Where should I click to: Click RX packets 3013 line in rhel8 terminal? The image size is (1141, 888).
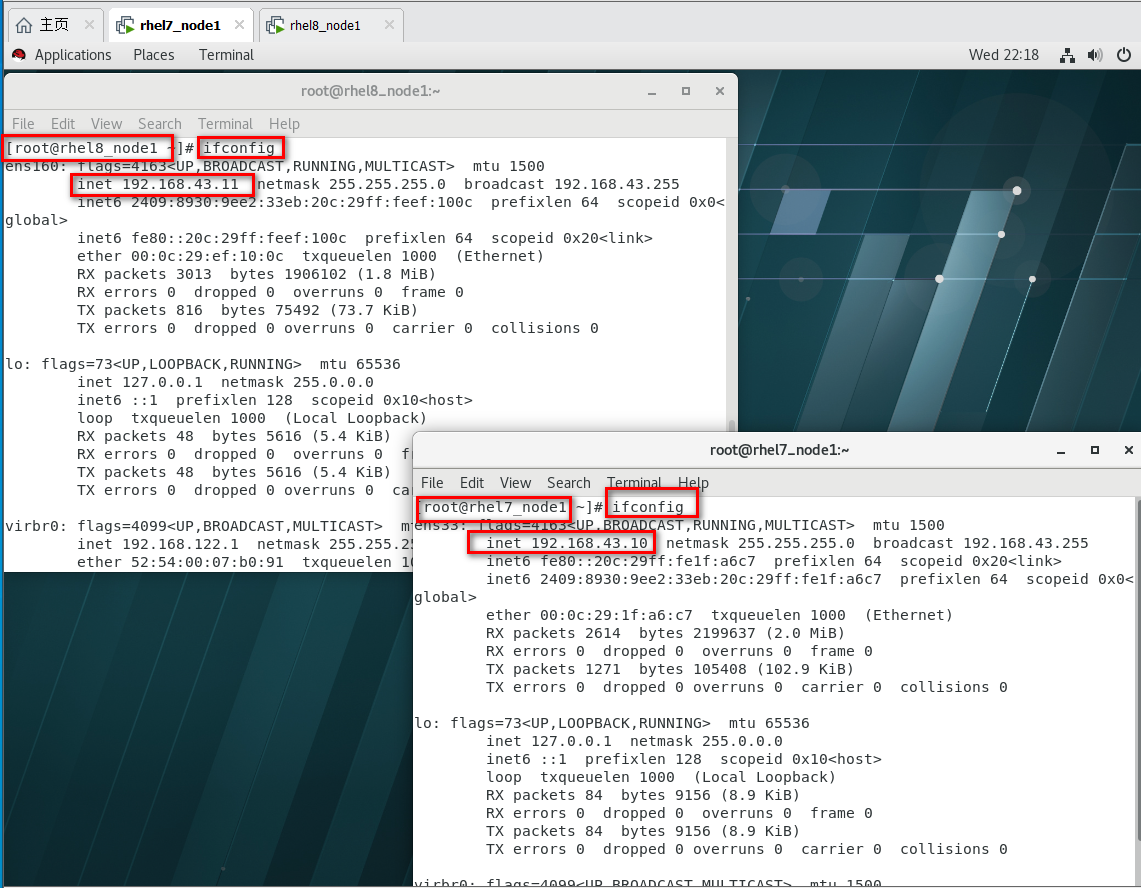click(x=256, y=274)
